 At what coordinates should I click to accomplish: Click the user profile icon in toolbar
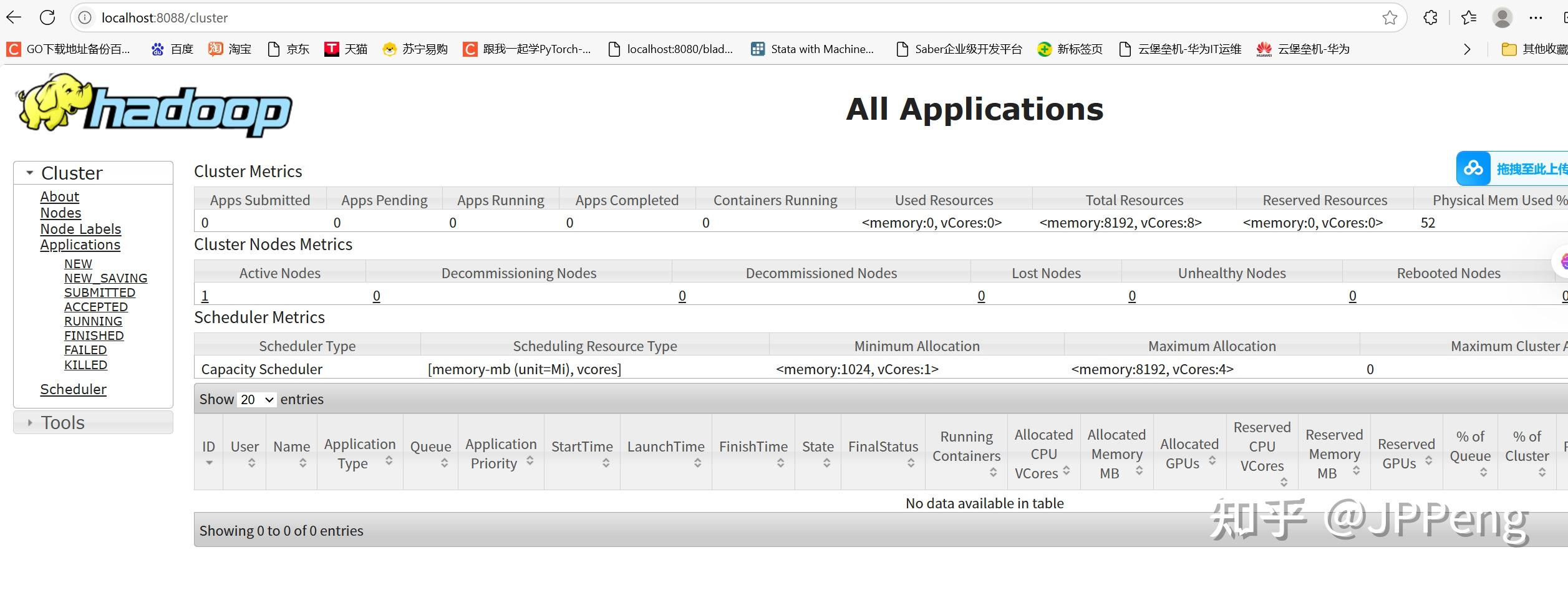(x=1502, y=17)
